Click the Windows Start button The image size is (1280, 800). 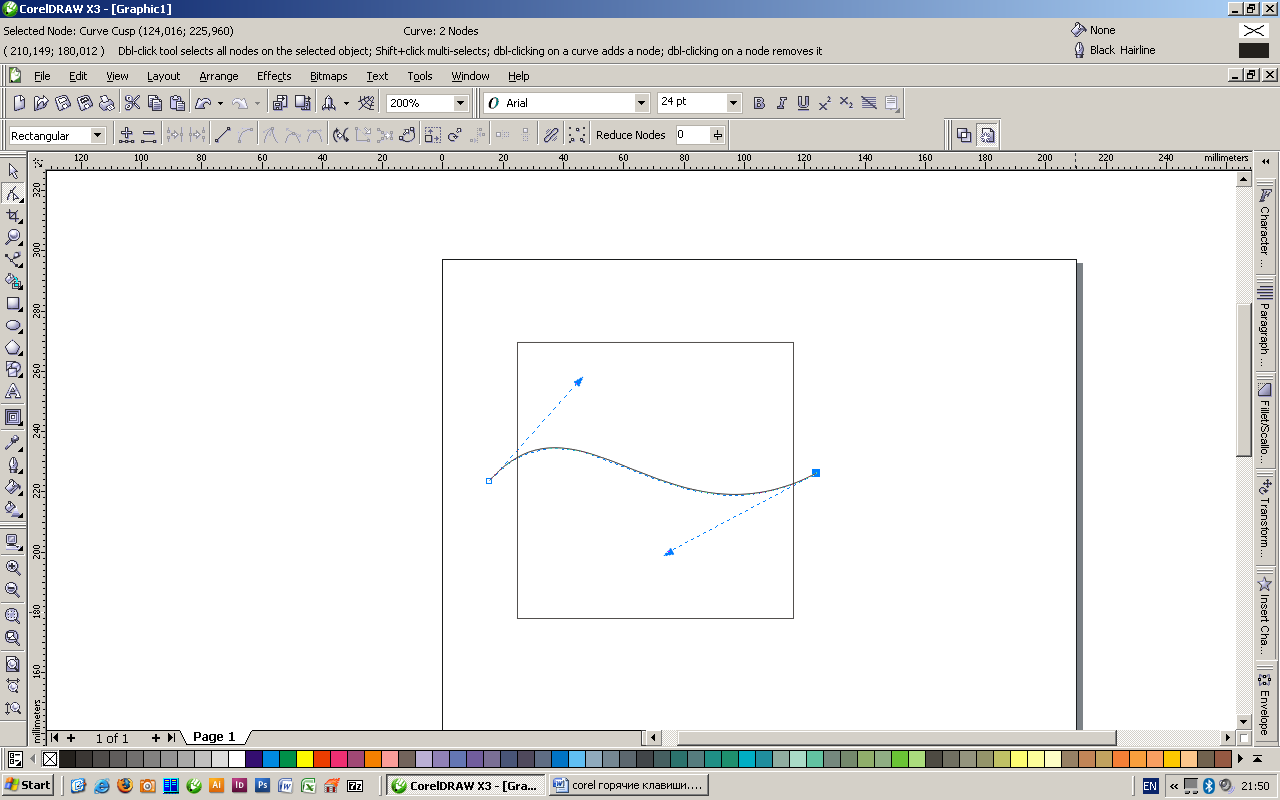click(x=28, y=785)
